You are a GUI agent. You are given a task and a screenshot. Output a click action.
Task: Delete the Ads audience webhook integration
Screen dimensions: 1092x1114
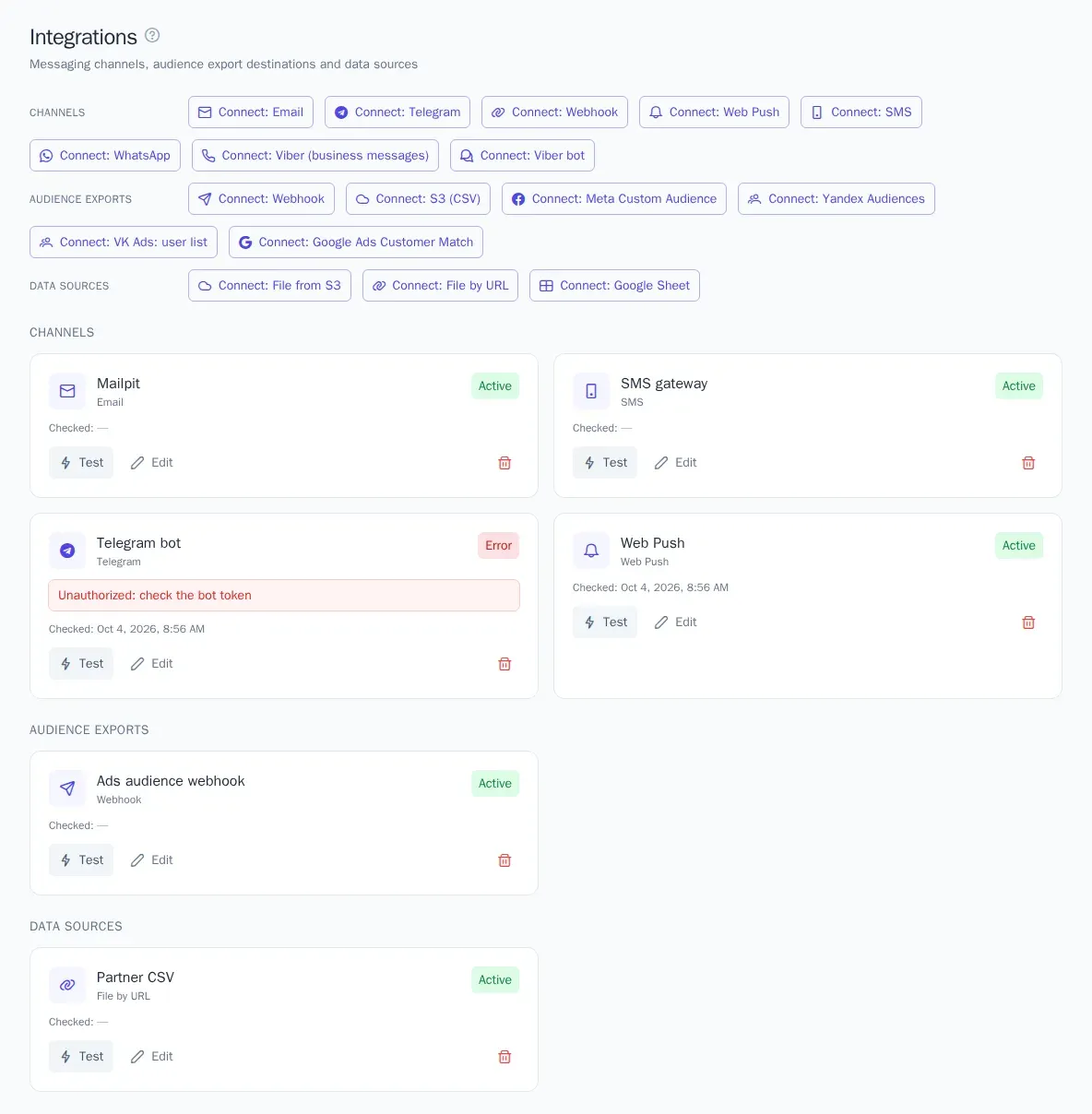coord(504,860)
